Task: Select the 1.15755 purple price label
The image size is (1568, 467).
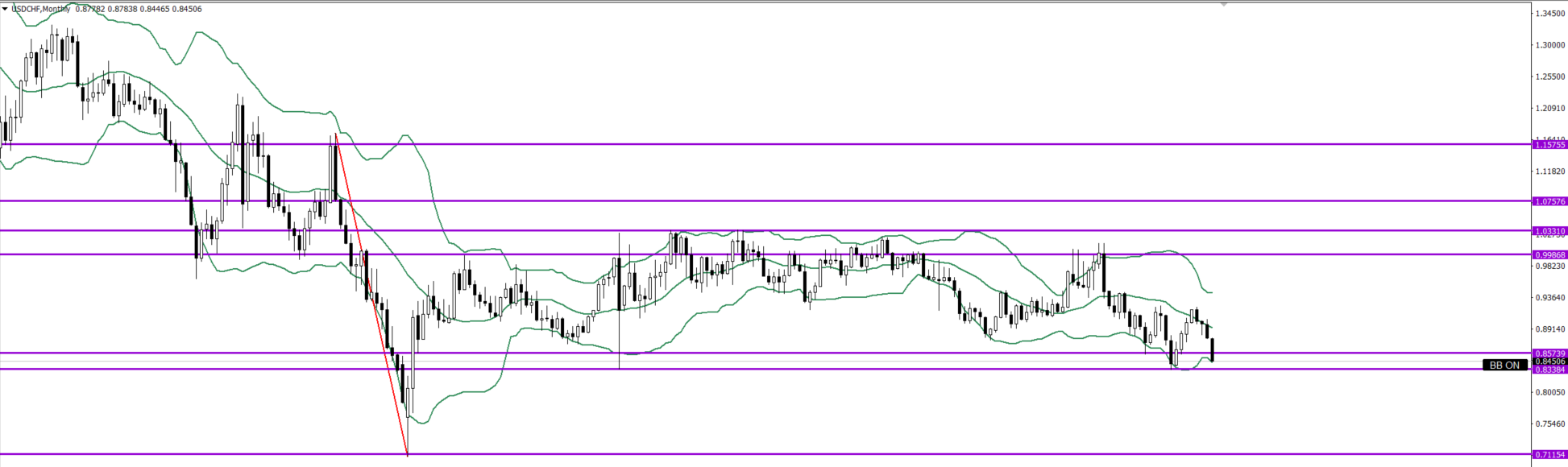Action: (1550, 145)
